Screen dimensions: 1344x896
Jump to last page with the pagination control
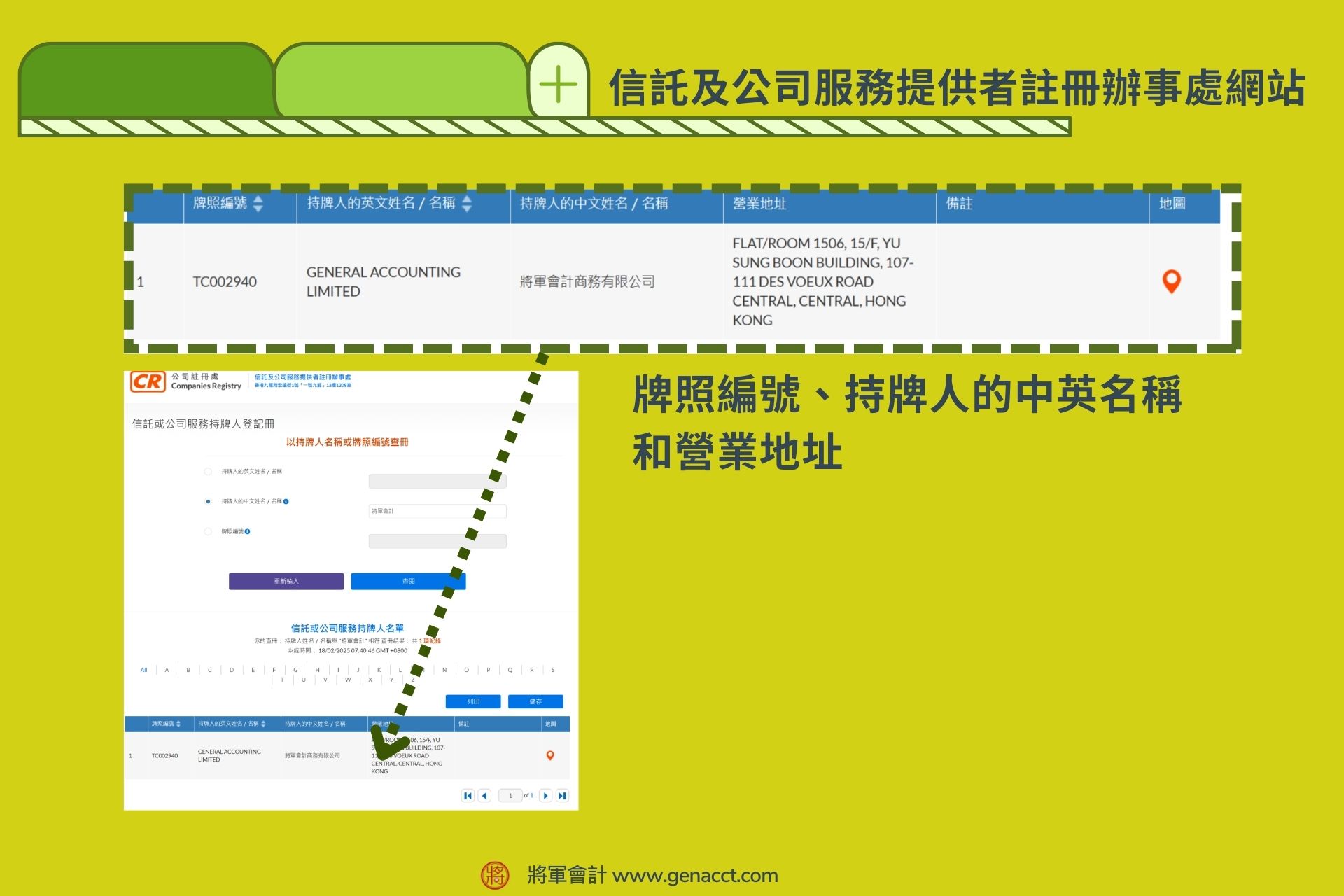coord(562,795)
